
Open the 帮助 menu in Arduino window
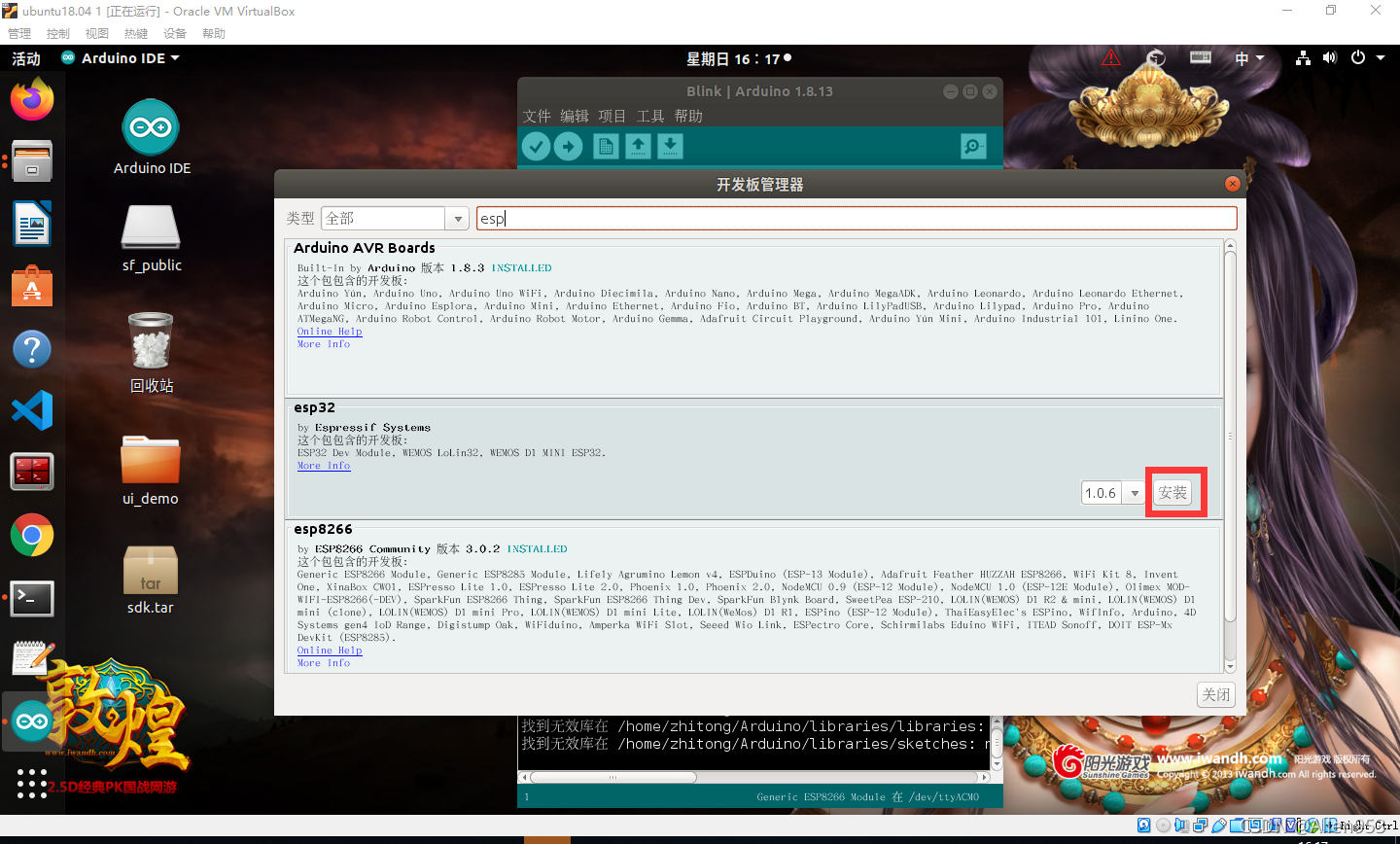coord(688,116)
